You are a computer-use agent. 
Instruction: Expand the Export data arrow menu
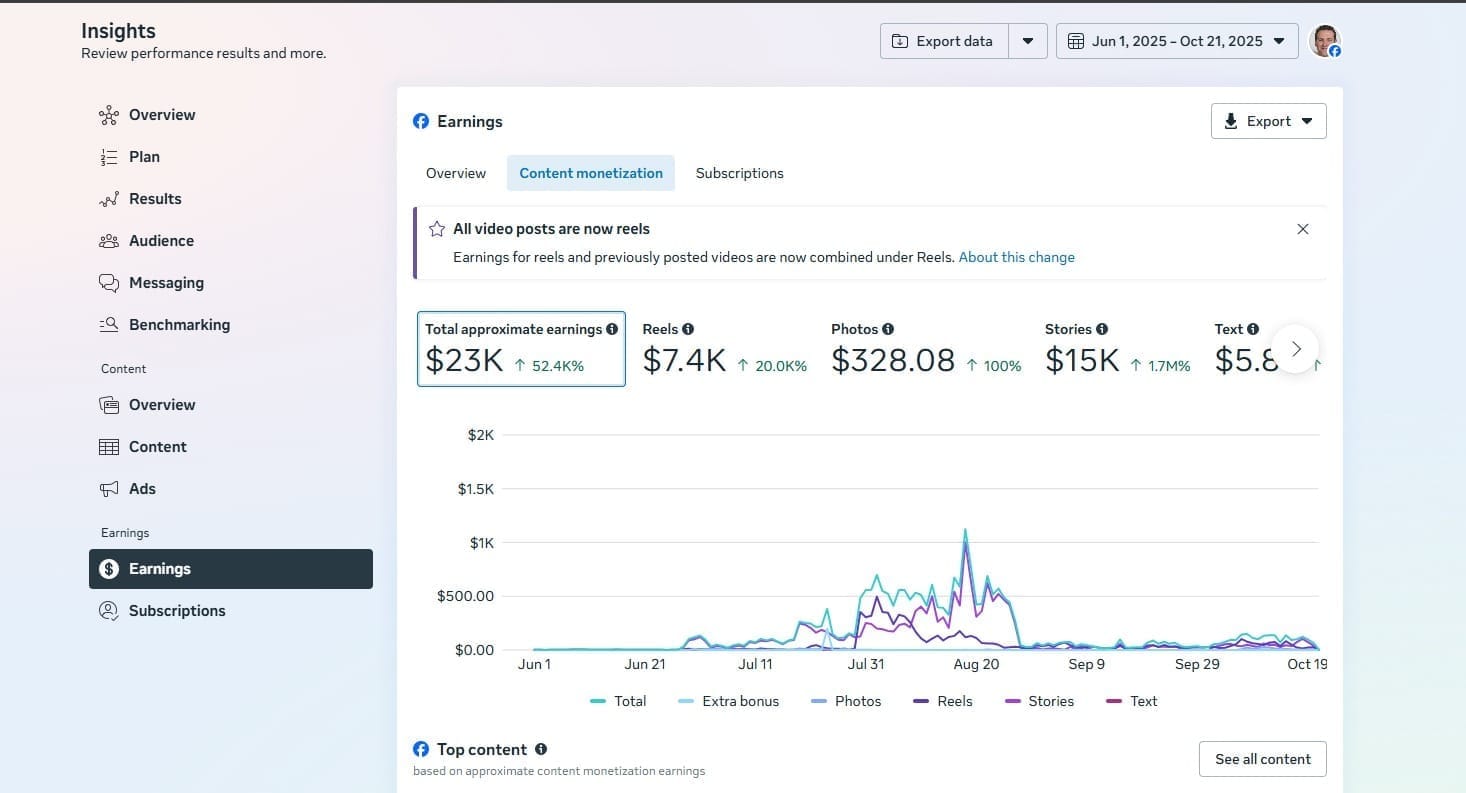point(1027,41)
